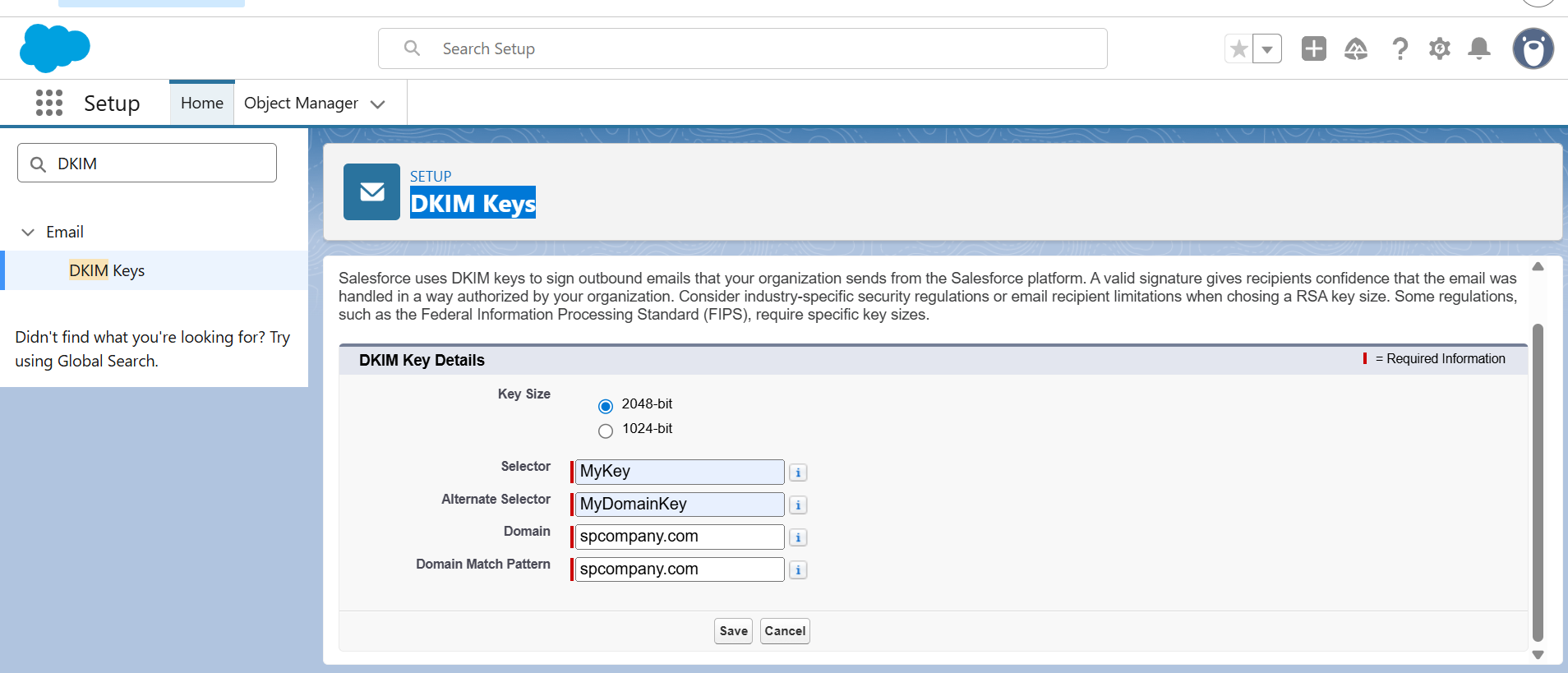This screenshot has width=1568, height=673.
Task: Switch to the Home tab
Action: pyautogui.click(x=202, y=104)
